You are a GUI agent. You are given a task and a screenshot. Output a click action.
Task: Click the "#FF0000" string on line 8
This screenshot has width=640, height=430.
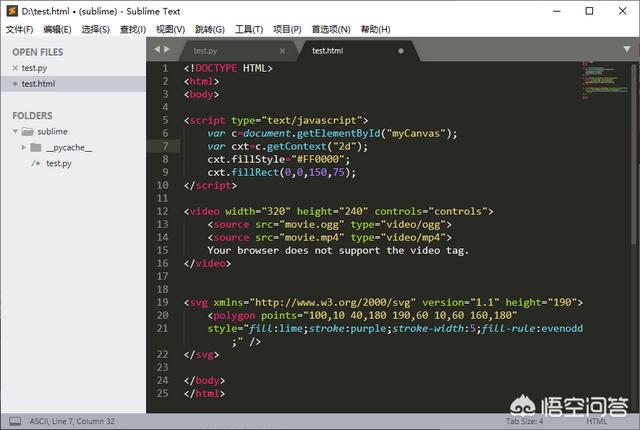click(x=318, y=159)
